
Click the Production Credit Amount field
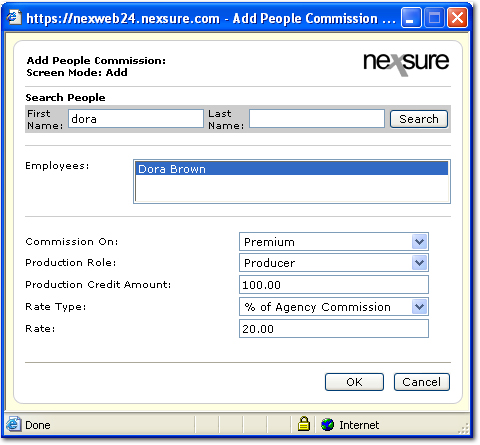point(334,285)
